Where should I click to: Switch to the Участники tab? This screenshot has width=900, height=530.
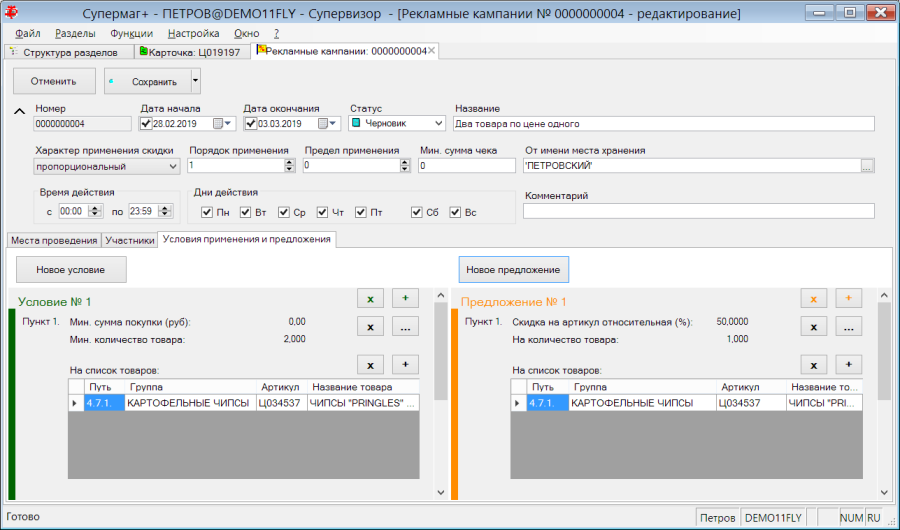point(130,240)
